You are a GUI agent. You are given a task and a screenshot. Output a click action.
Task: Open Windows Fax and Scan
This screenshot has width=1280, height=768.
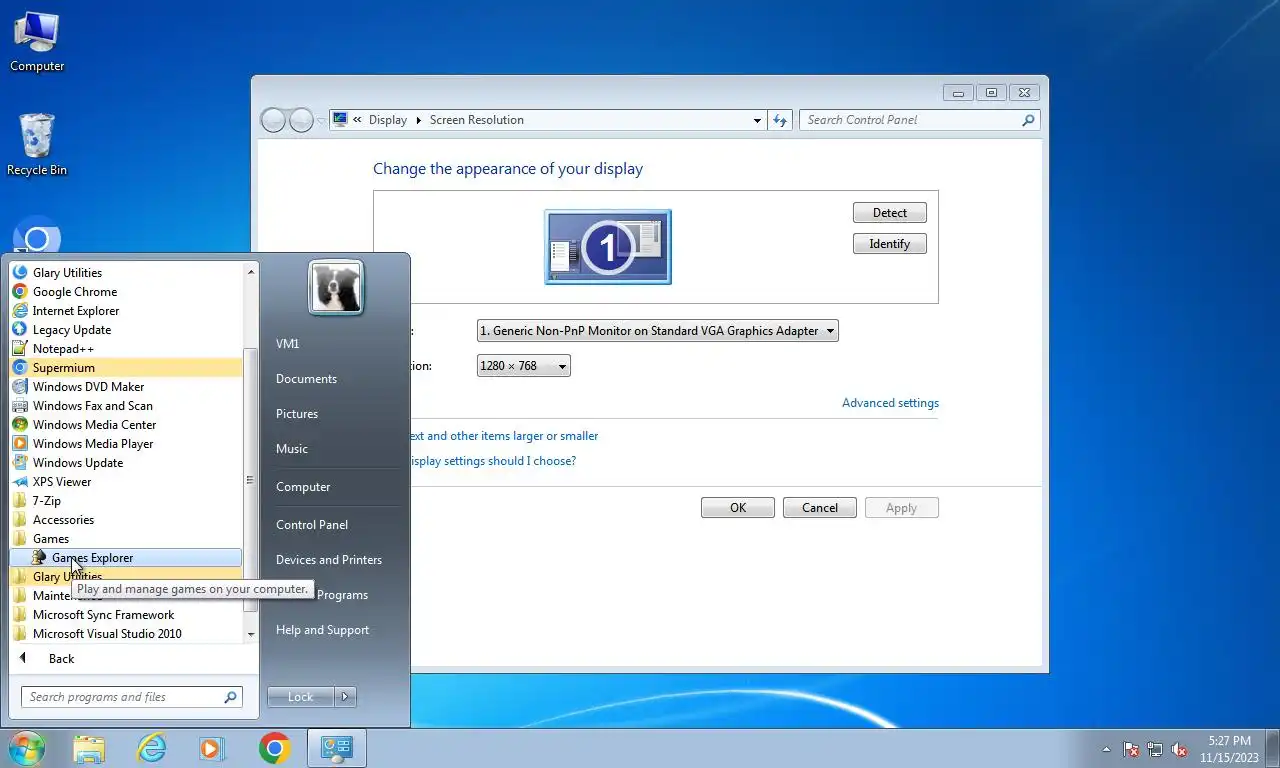pyautogui.click(x=126, y=405)
